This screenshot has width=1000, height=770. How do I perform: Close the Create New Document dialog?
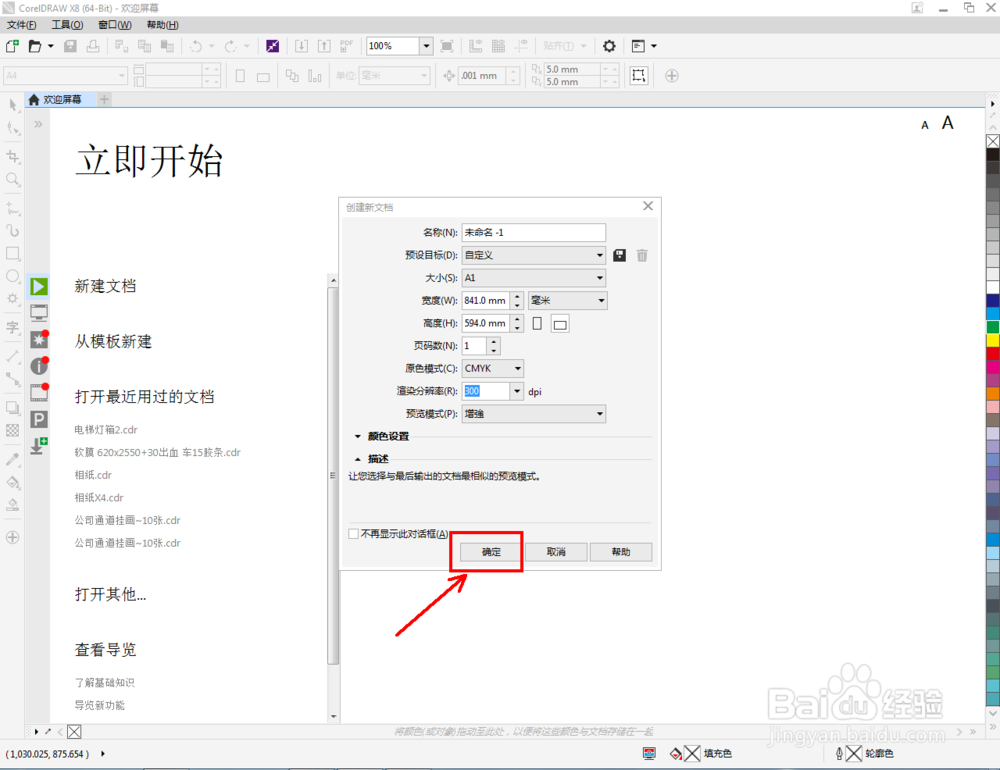[648, 206]
